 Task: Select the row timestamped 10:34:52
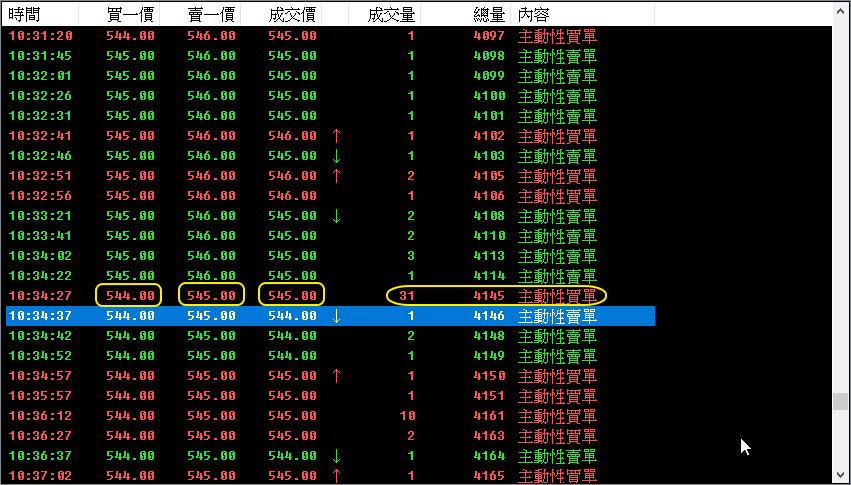(x=330, y=356)
